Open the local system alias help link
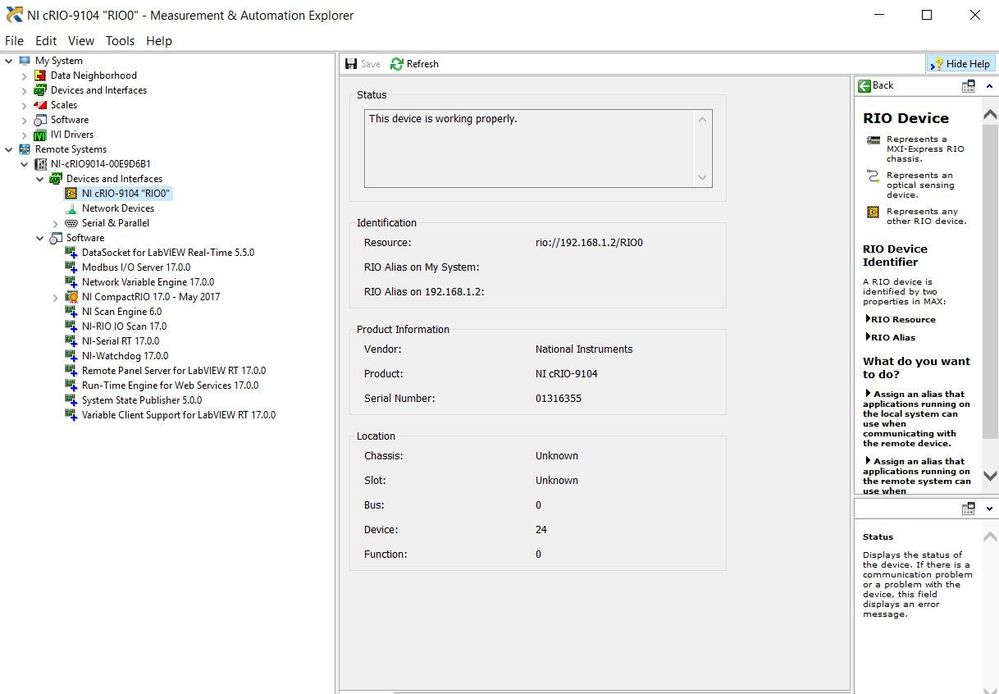This screenshot has width=999, height=694. coord(916,419)
